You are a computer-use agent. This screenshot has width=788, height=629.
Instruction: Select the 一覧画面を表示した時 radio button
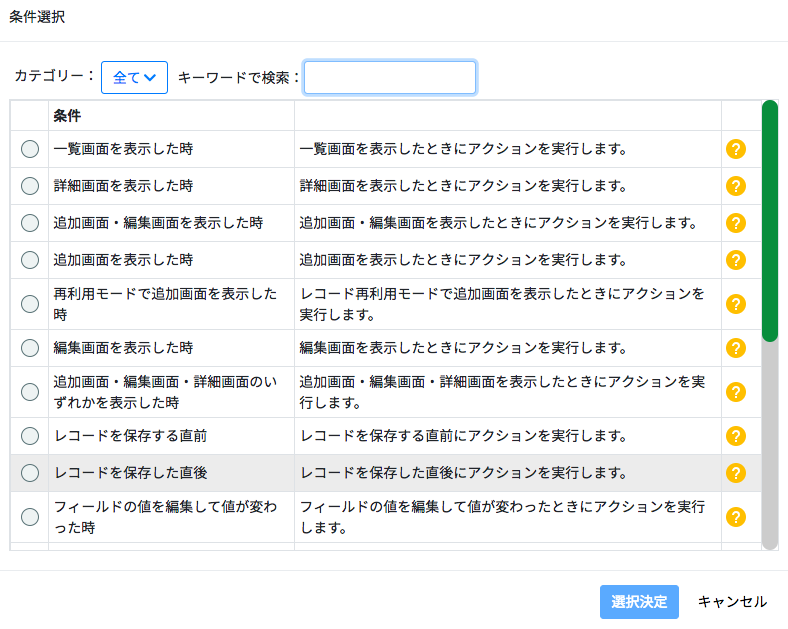[x=30, y=149]
